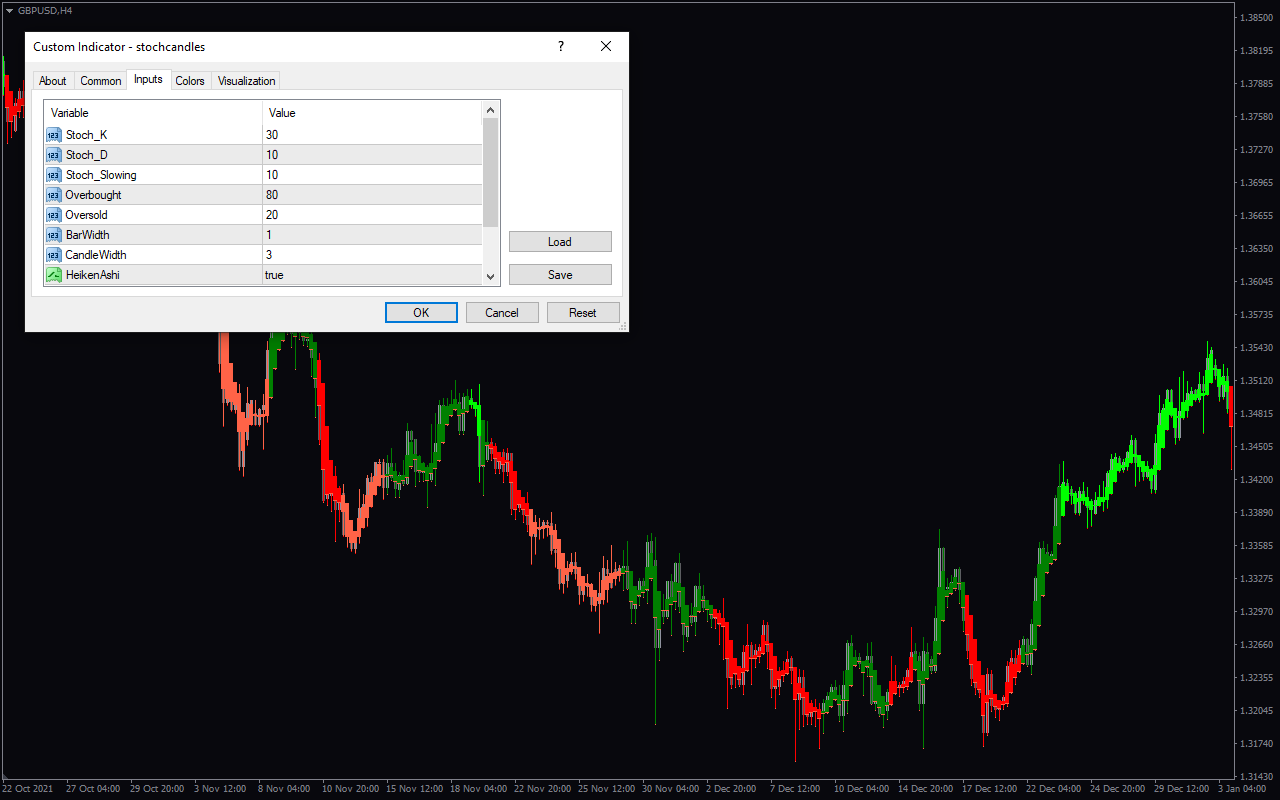Image resolution: width=1280 pixels, height=800 pixels.
Task: Select the Stoch_K value 30
Action: pos(372,135)
